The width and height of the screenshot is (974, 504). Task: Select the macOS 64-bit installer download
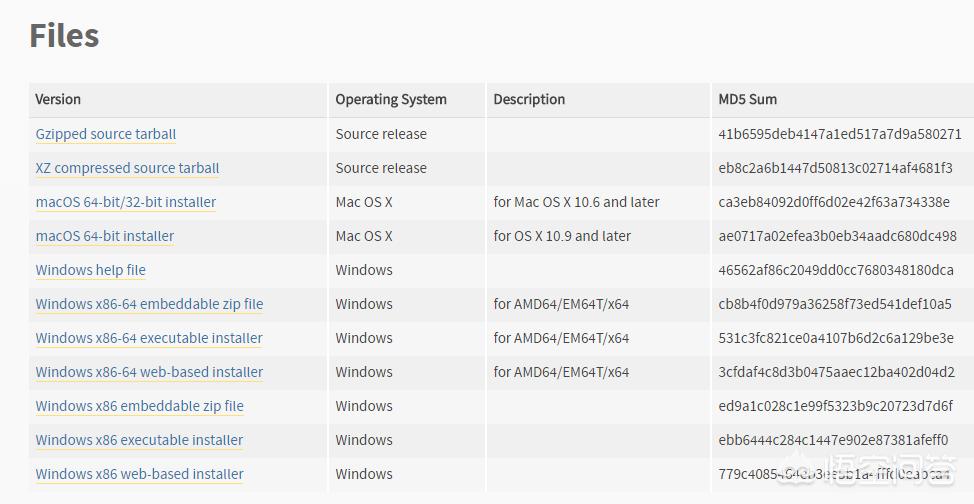pos(105,236)
